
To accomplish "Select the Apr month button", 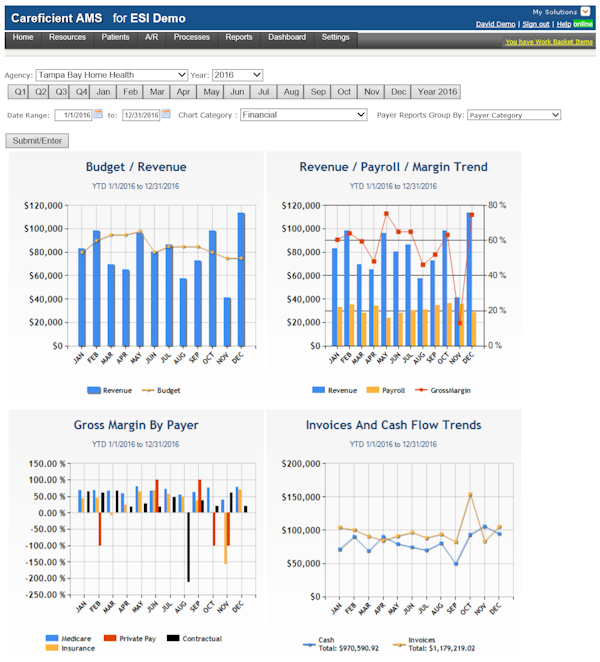I will pyautogui.click(x=183, y=92).
